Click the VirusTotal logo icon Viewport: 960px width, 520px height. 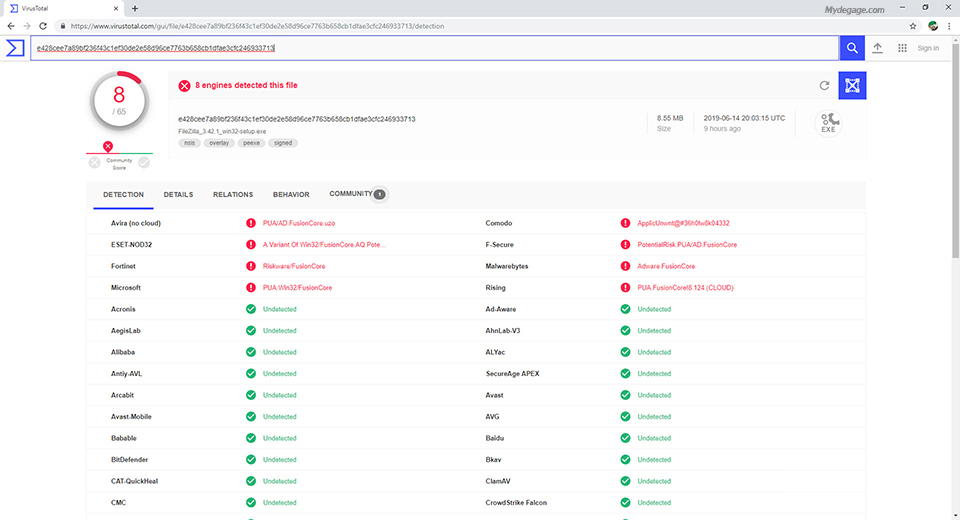tap(15, 48)
